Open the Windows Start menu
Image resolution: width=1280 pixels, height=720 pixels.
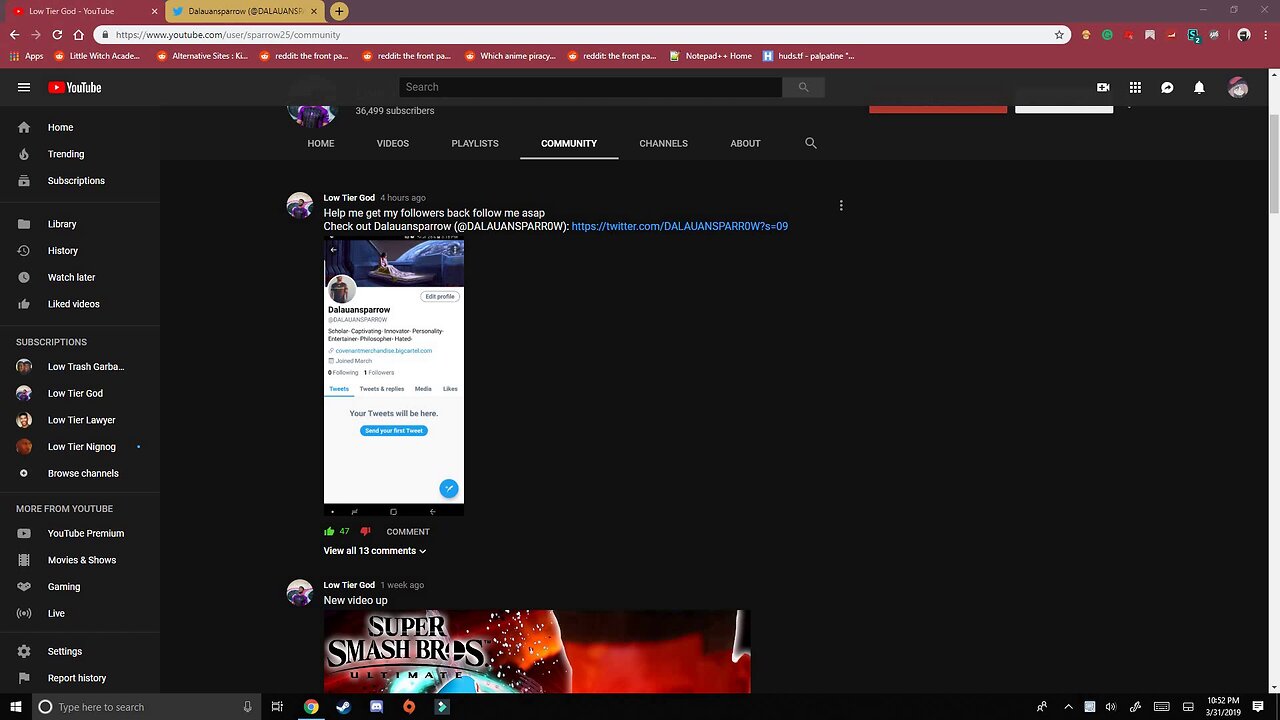pos(16,707)
